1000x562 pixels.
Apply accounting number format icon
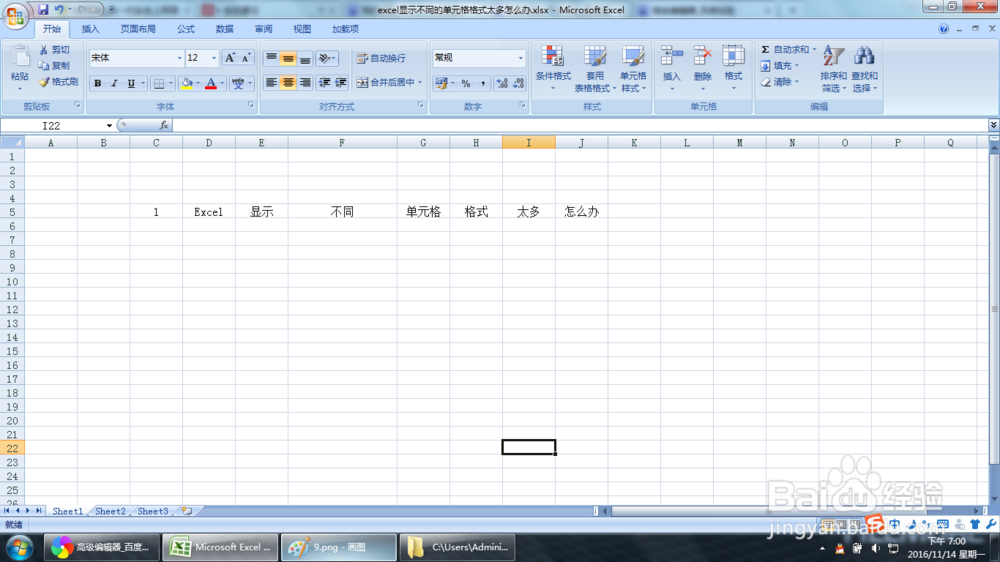pos(441,84)
